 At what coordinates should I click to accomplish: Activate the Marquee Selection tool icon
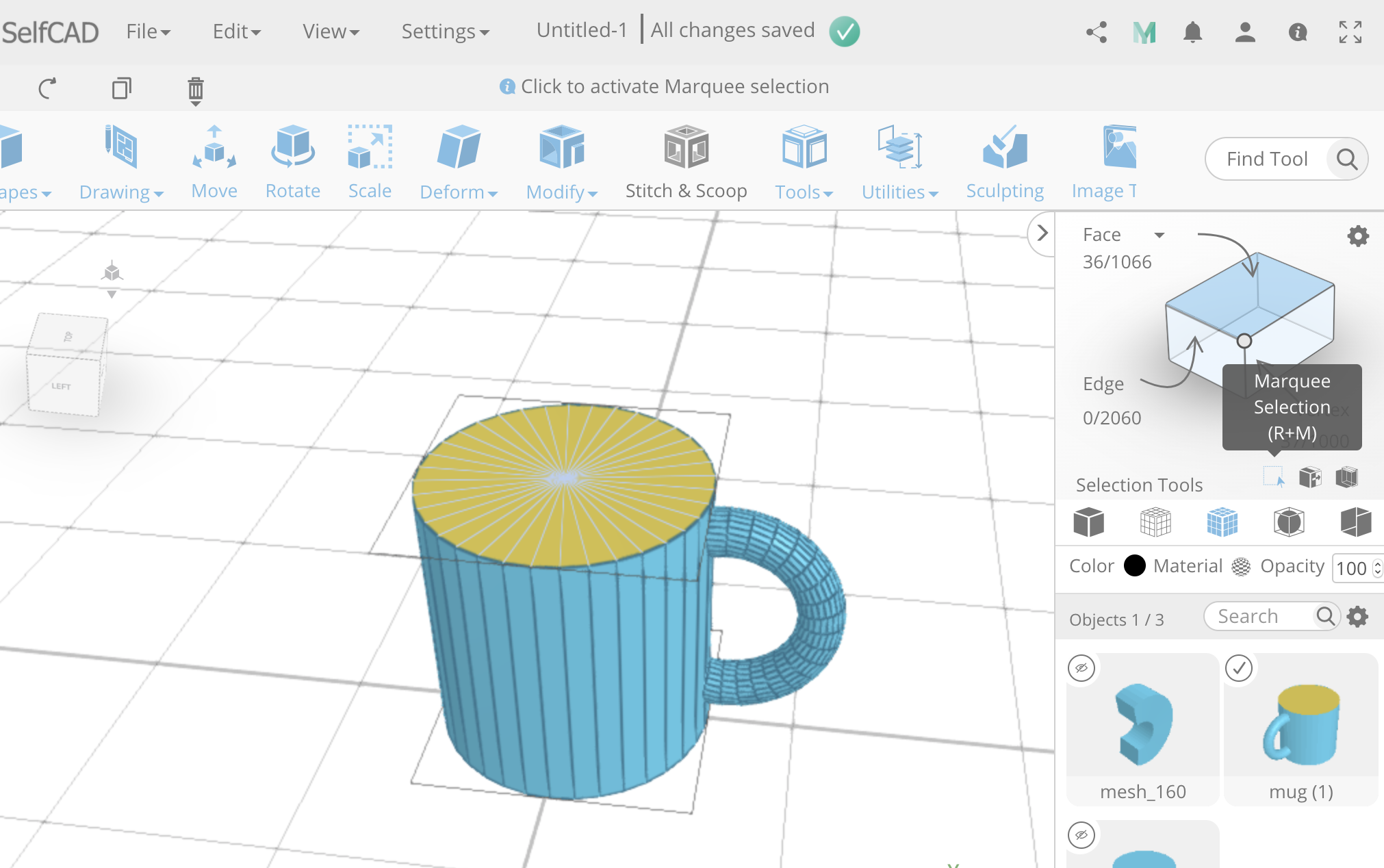point(1272,477)
